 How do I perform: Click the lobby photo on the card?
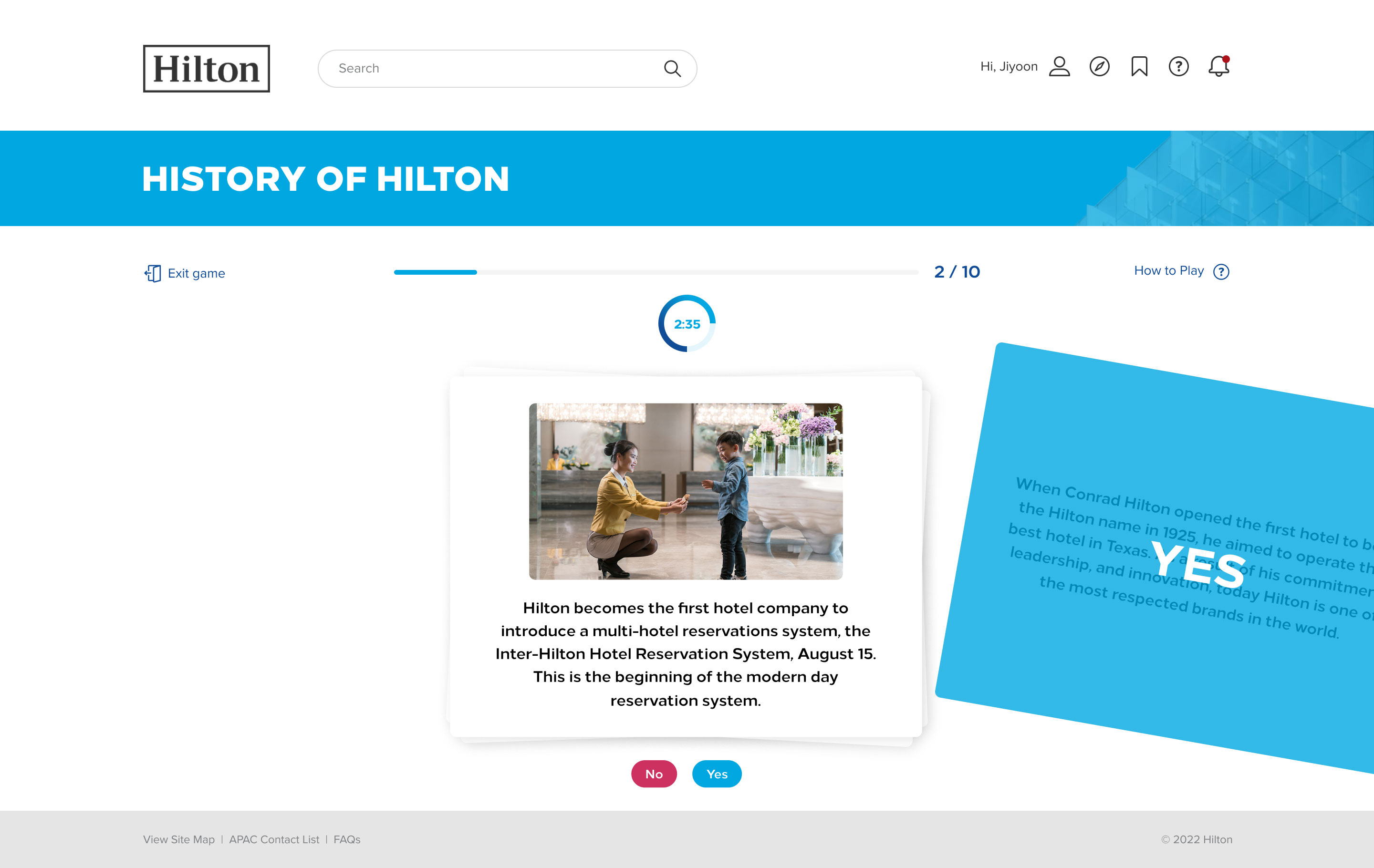[685, 491]
